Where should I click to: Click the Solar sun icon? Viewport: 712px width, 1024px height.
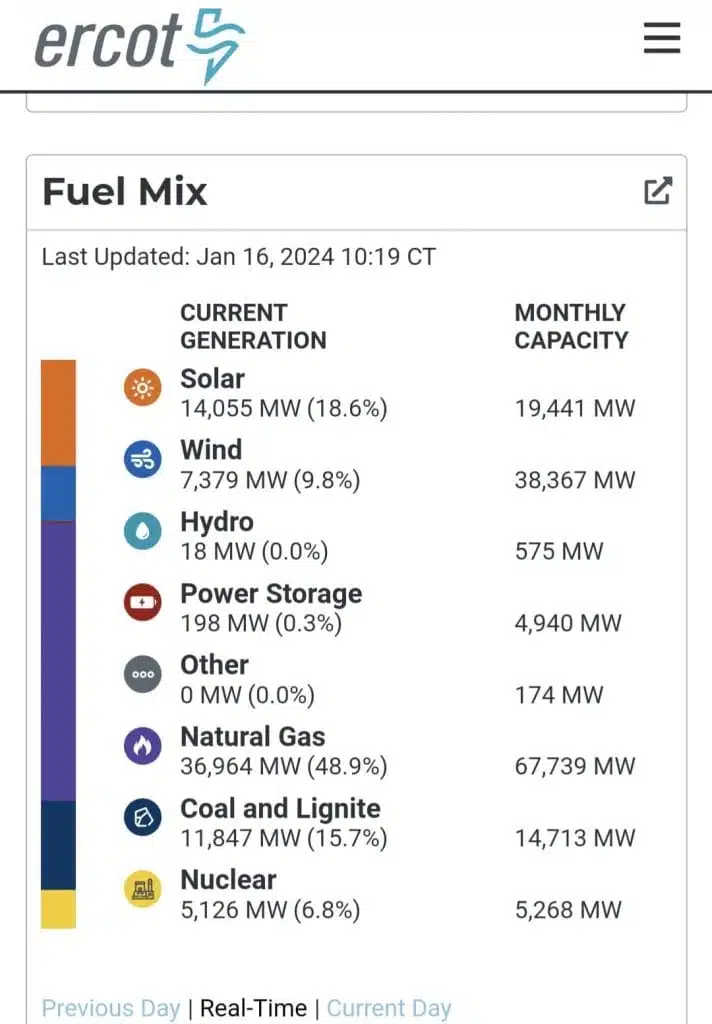[143, 388]
